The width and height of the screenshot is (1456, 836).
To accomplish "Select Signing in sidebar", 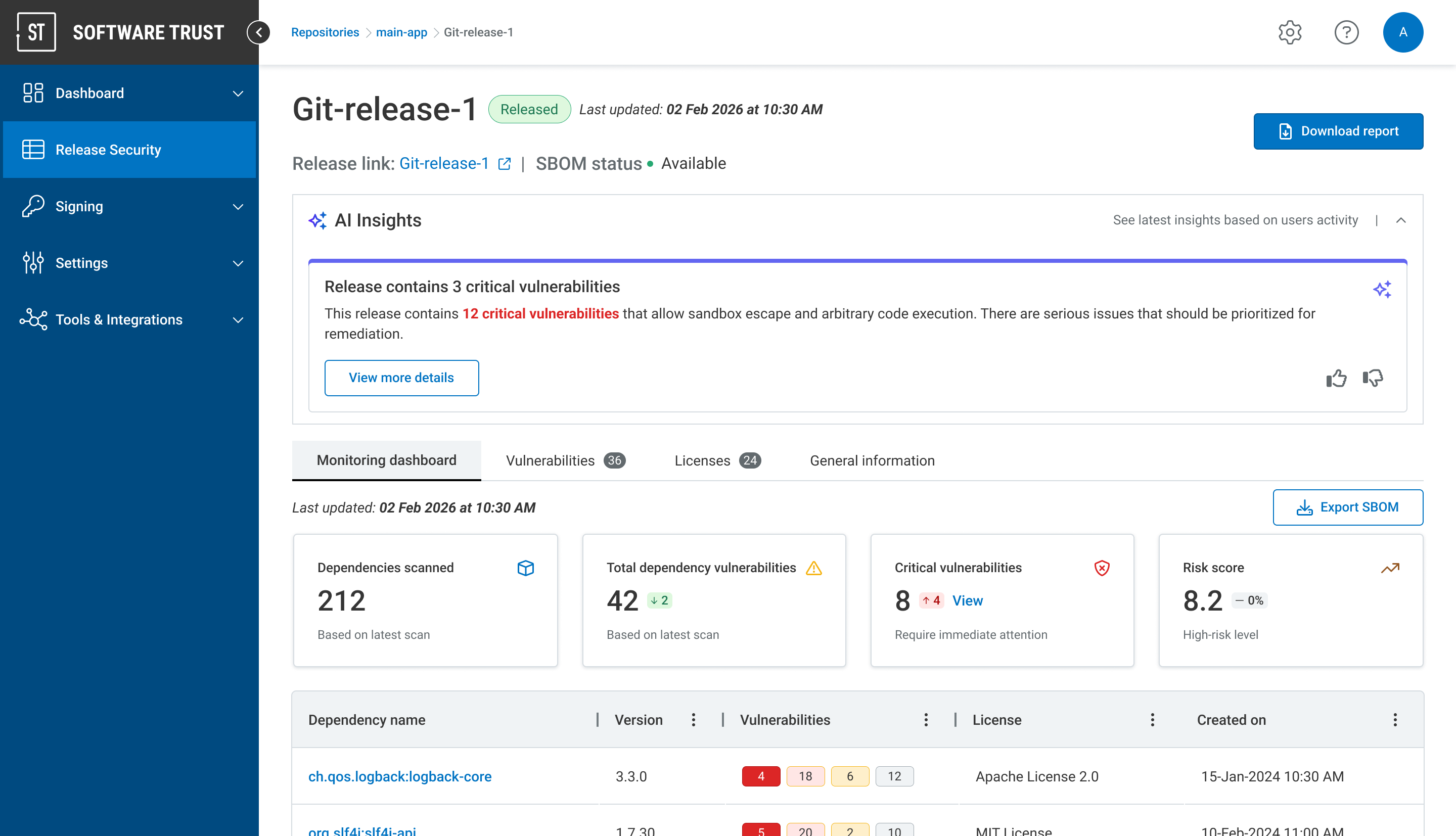I will [129, 206].
